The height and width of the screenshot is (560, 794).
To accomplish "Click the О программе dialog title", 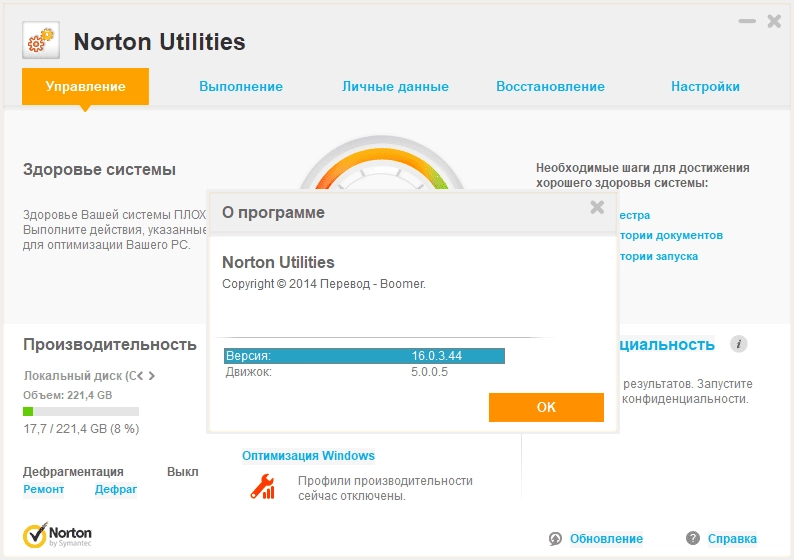I will 273,213.
